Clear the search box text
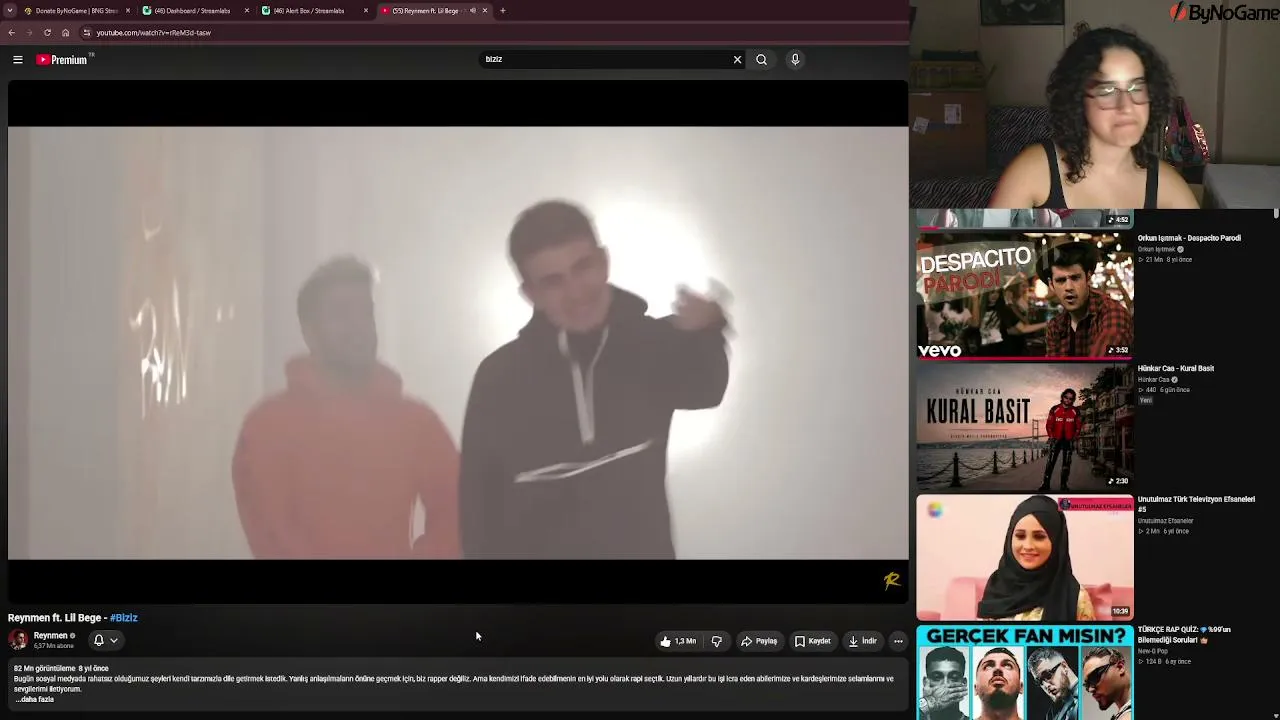1280x720 pixels. pos(738,60)
